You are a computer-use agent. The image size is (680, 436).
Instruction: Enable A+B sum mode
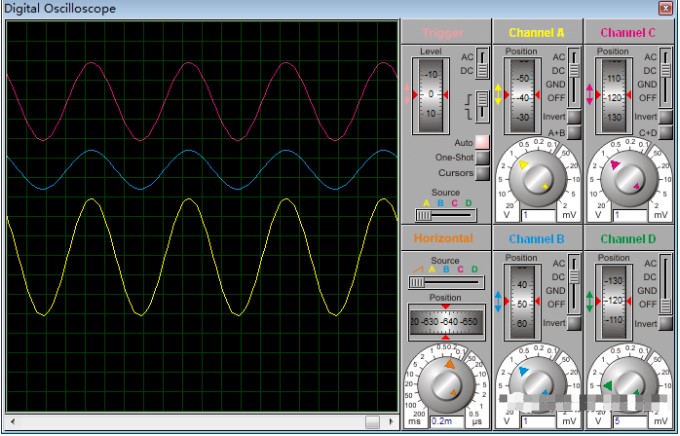[x=574, y=132]
